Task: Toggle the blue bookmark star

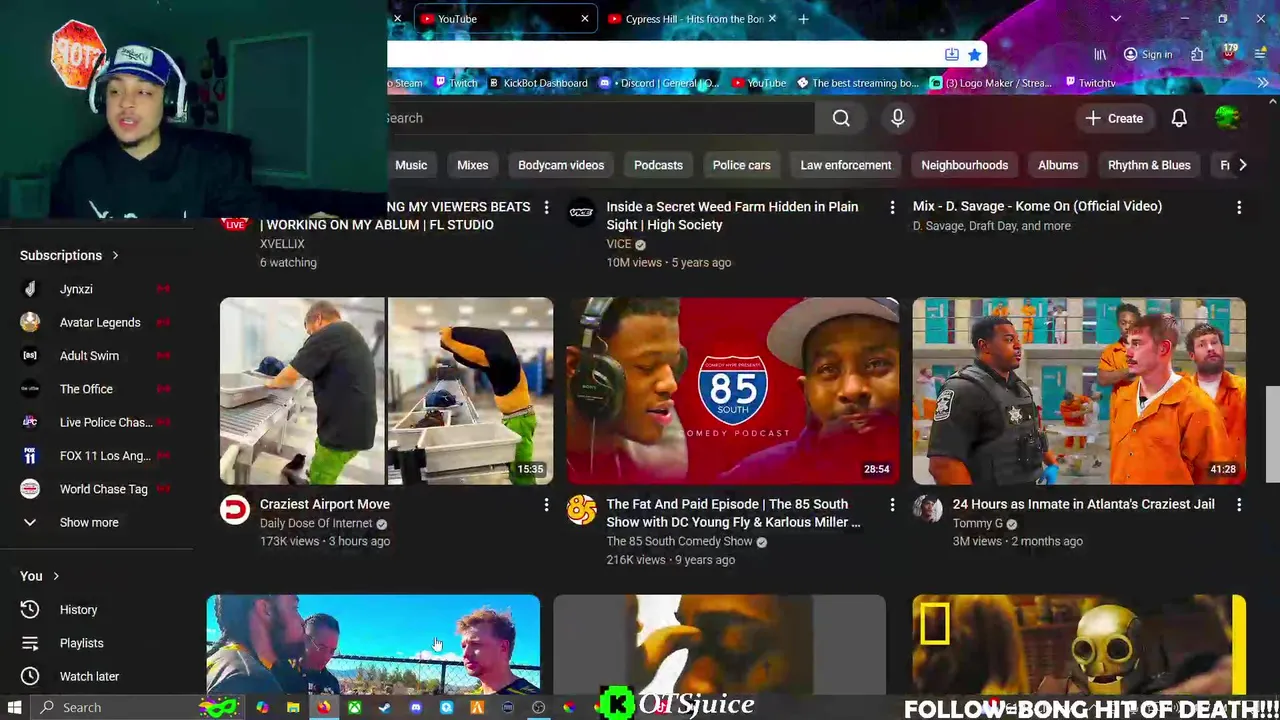Action: (974, 55)
